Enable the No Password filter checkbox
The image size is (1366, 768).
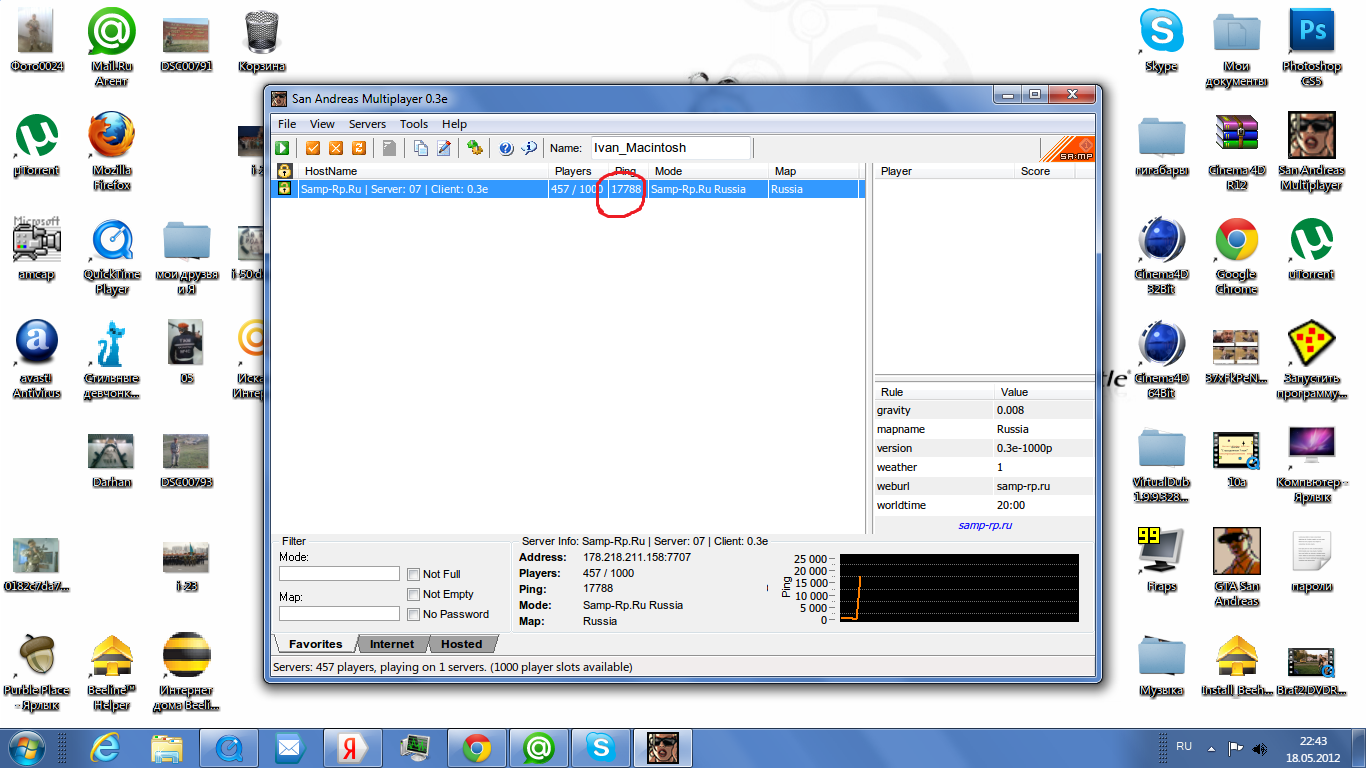413,614
